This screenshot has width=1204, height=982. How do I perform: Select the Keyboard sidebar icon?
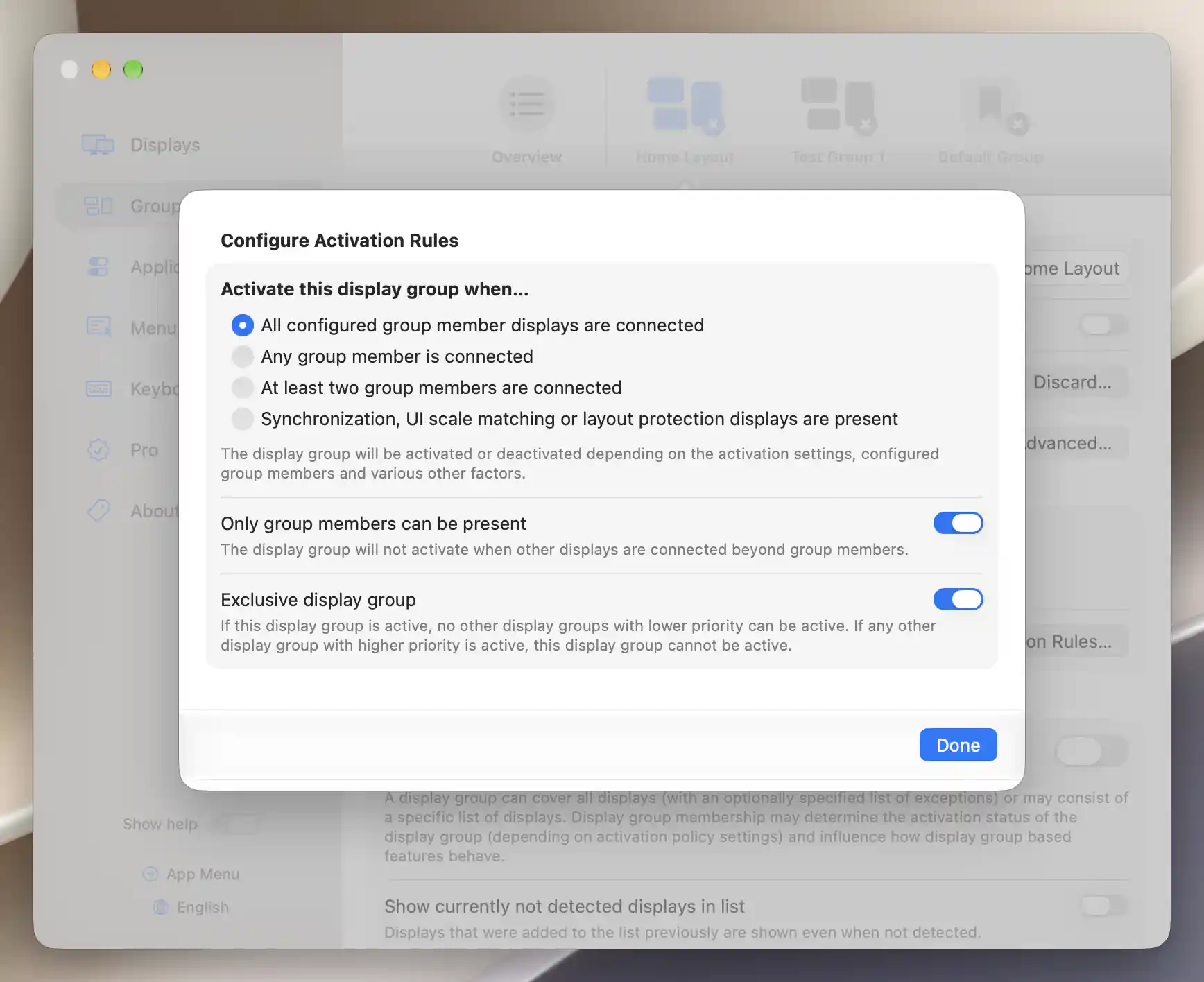98,388
